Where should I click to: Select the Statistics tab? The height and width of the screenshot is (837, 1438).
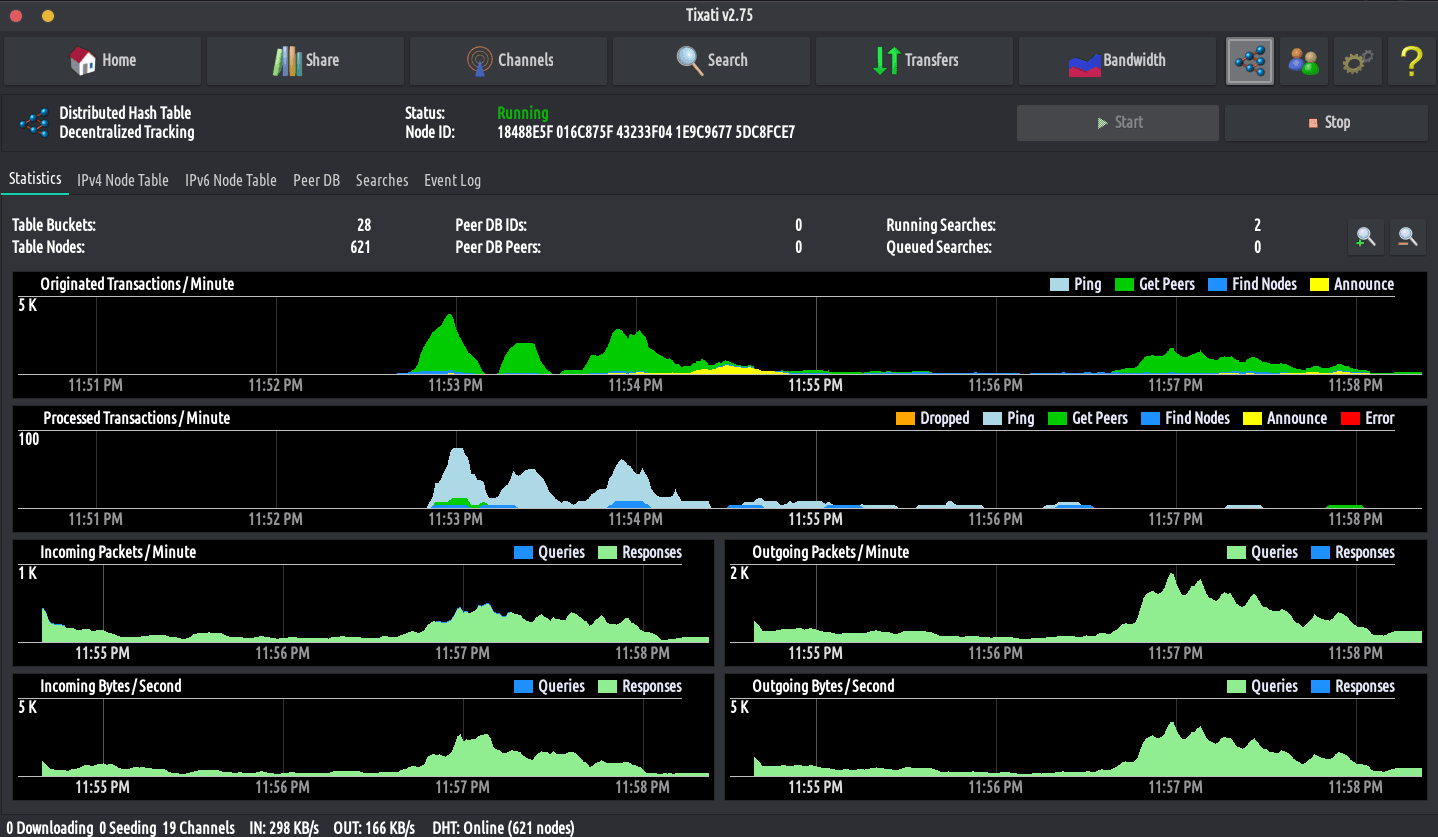pyautogui.click(x=35, y=179)
